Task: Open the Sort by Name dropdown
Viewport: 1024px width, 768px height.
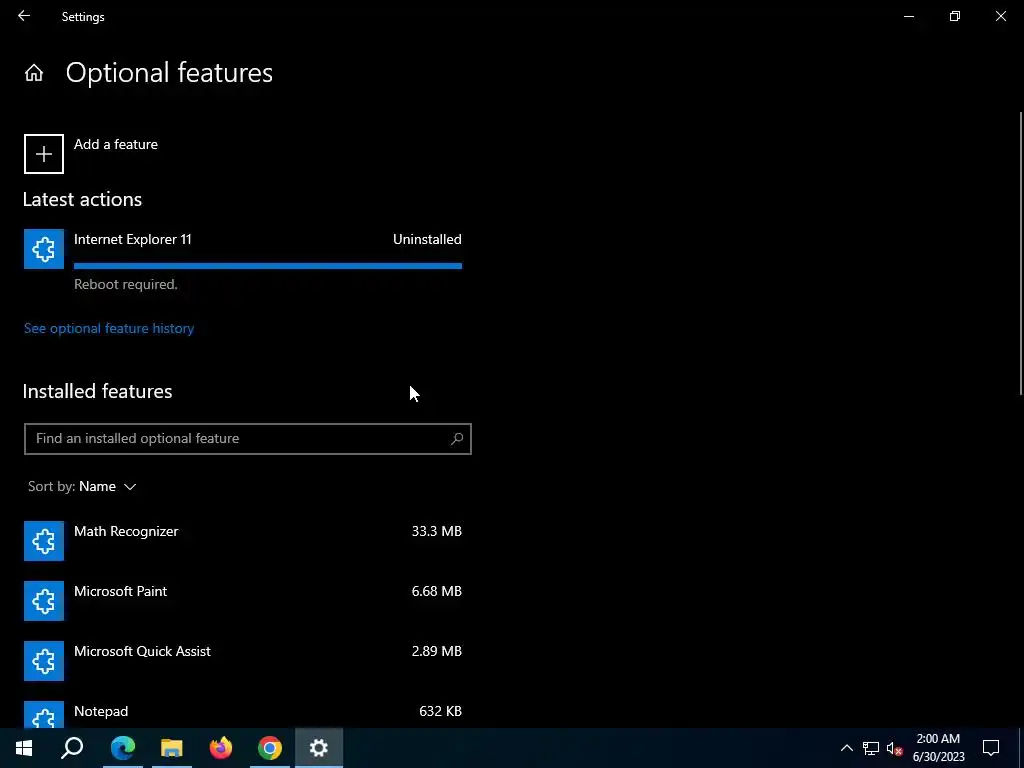Action: [x=82, y=487]
